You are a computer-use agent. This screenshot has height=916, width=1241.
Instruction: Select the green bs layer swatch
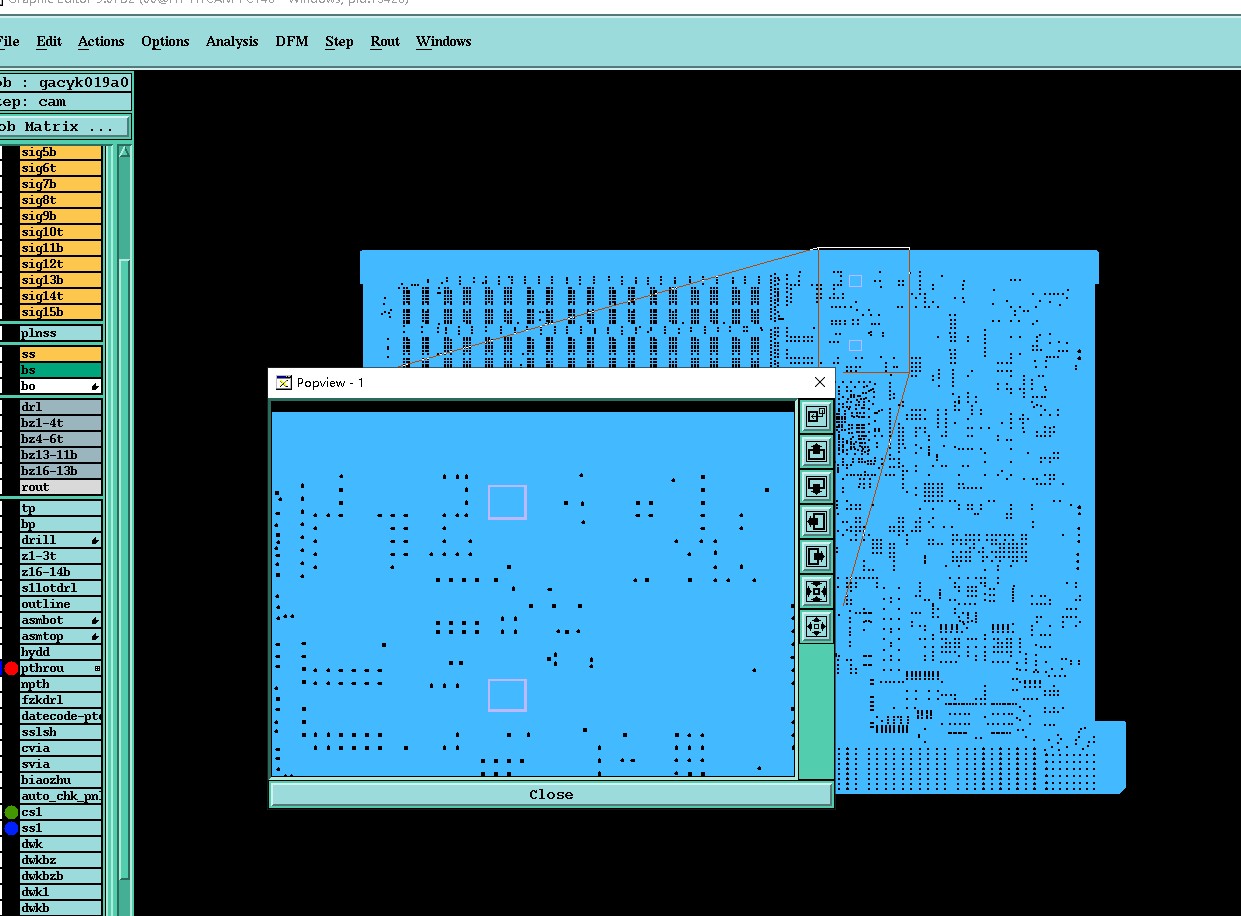[x=61, y=370]
